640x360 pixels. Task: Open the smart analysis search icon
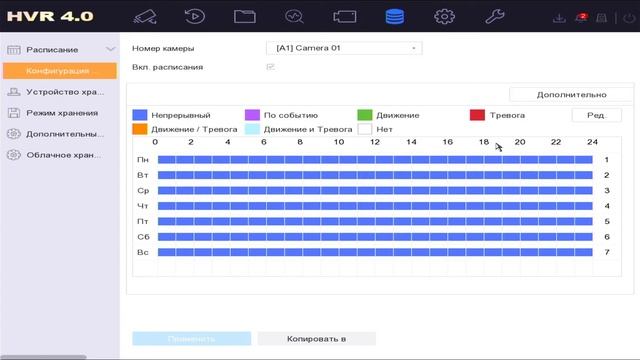point(294,17)
